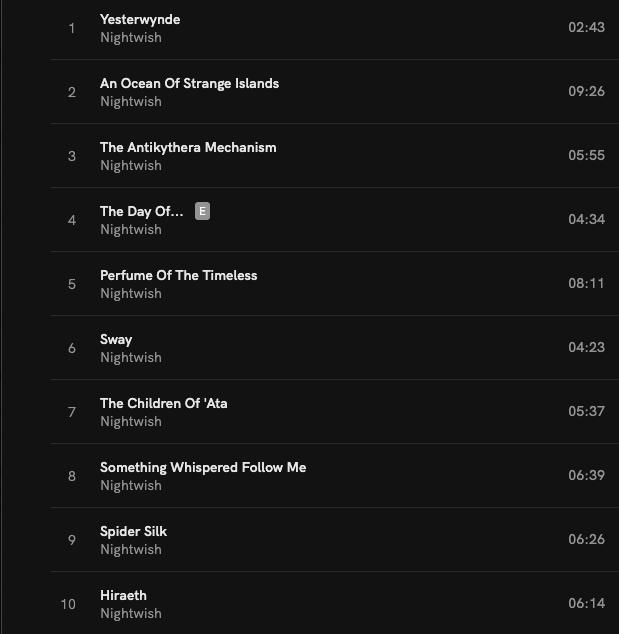Click the 05:55 duration of track three

[x=586, y=156]
